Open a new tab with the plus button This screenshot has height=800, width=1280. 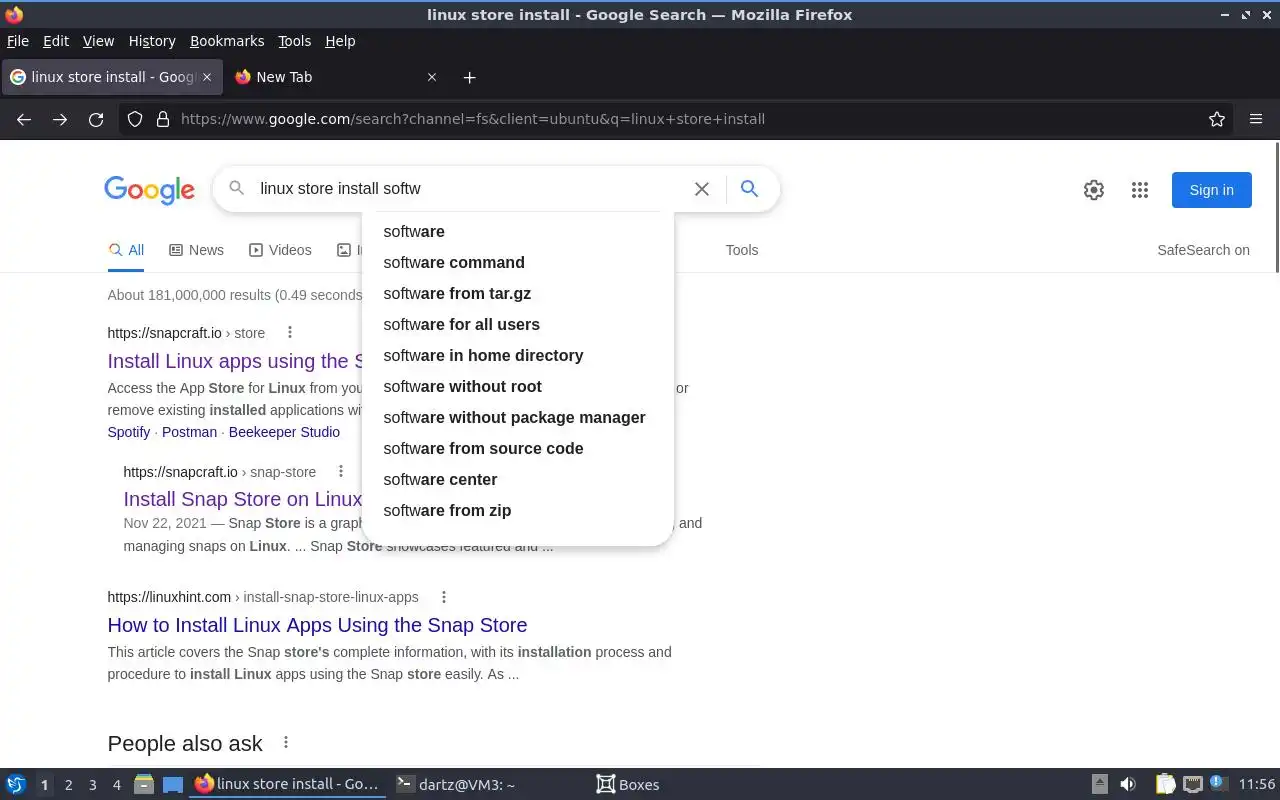[469, 77]
